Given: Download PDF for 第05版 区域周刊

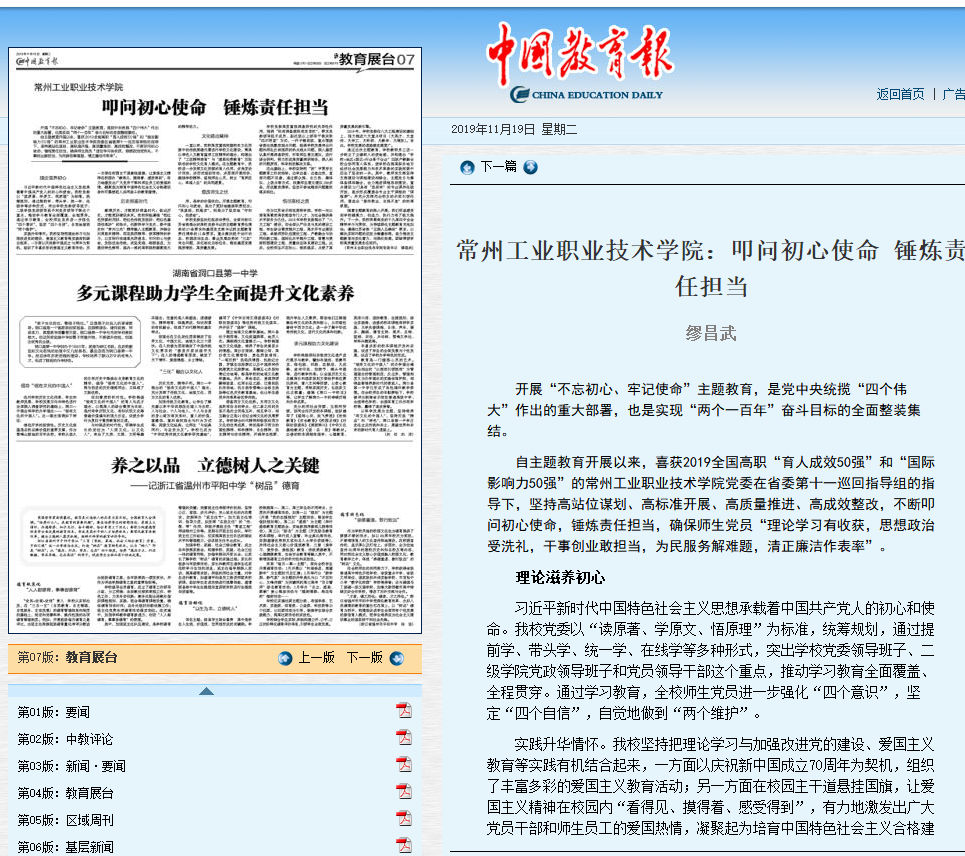Looking at the screenshot, I should [404, 819].
